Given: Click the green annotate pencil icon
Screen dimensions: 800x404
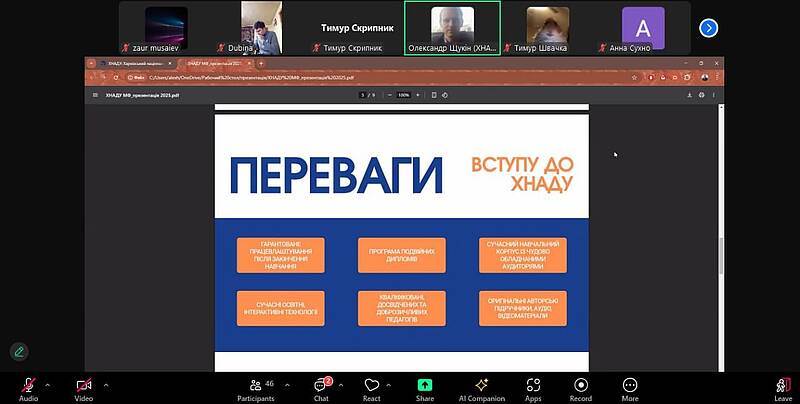Looking at the screenshot, I should (x=19, y=351).
